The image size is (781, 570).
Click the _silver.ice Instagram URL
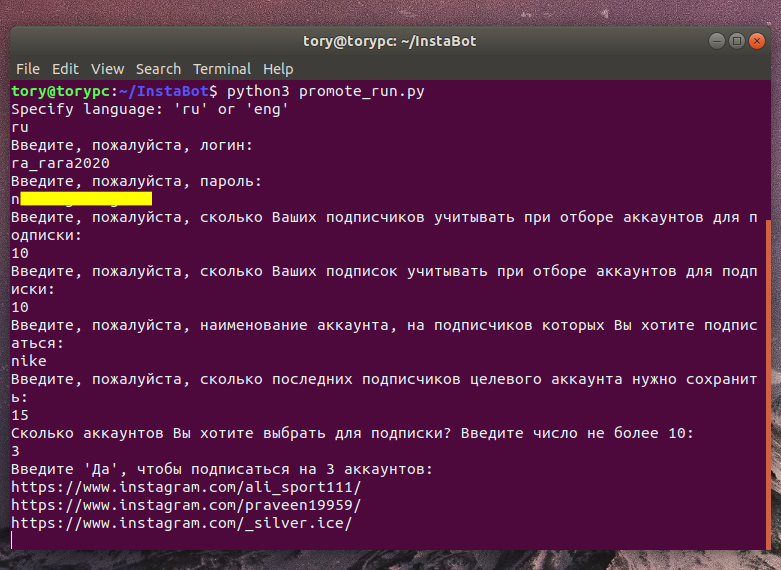181,523
